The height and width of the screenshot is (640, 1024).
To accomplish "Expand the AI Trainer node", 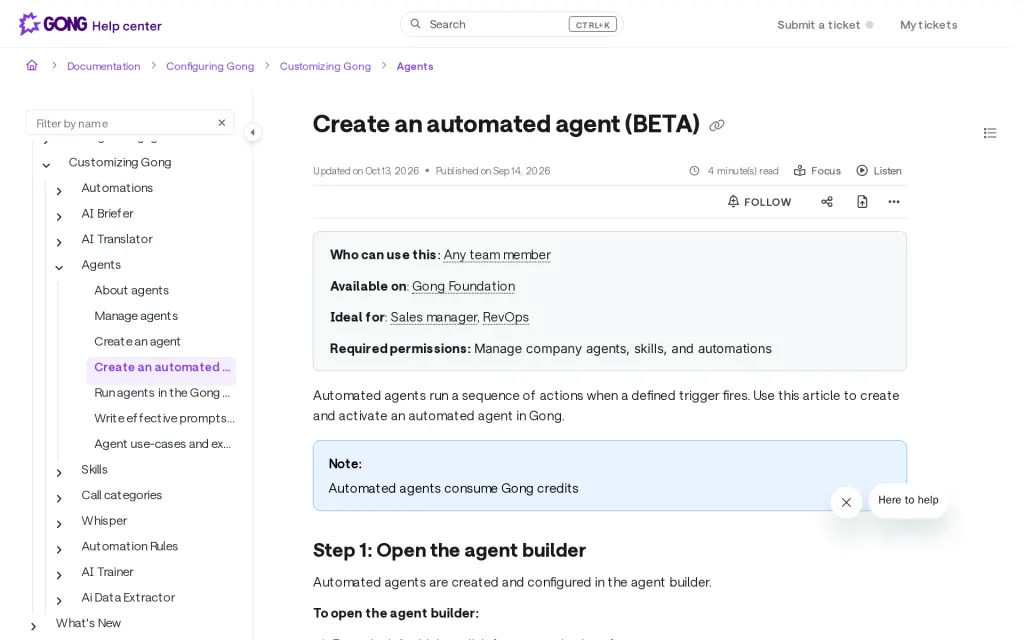I will tap(59, 575).
